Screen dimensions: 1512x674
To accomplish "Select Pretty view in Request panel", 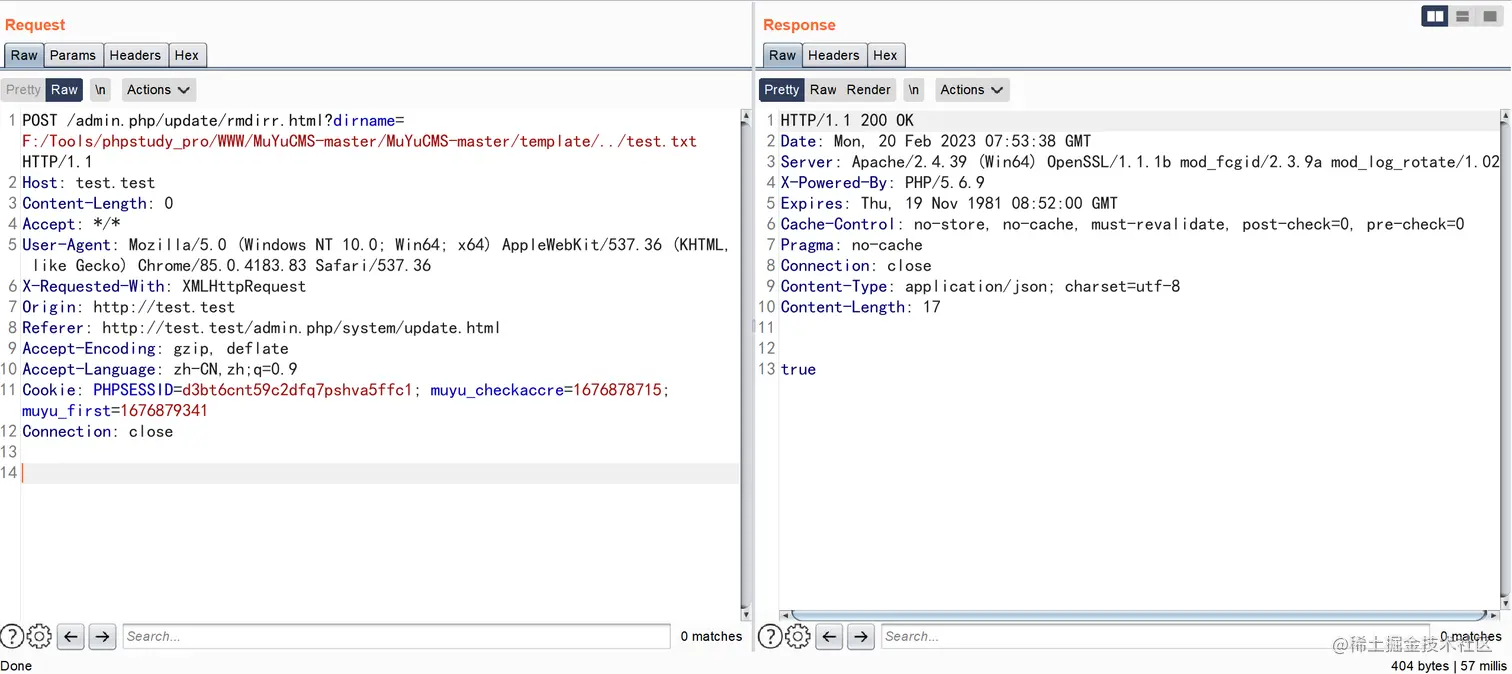I will (x=23, y=89).
